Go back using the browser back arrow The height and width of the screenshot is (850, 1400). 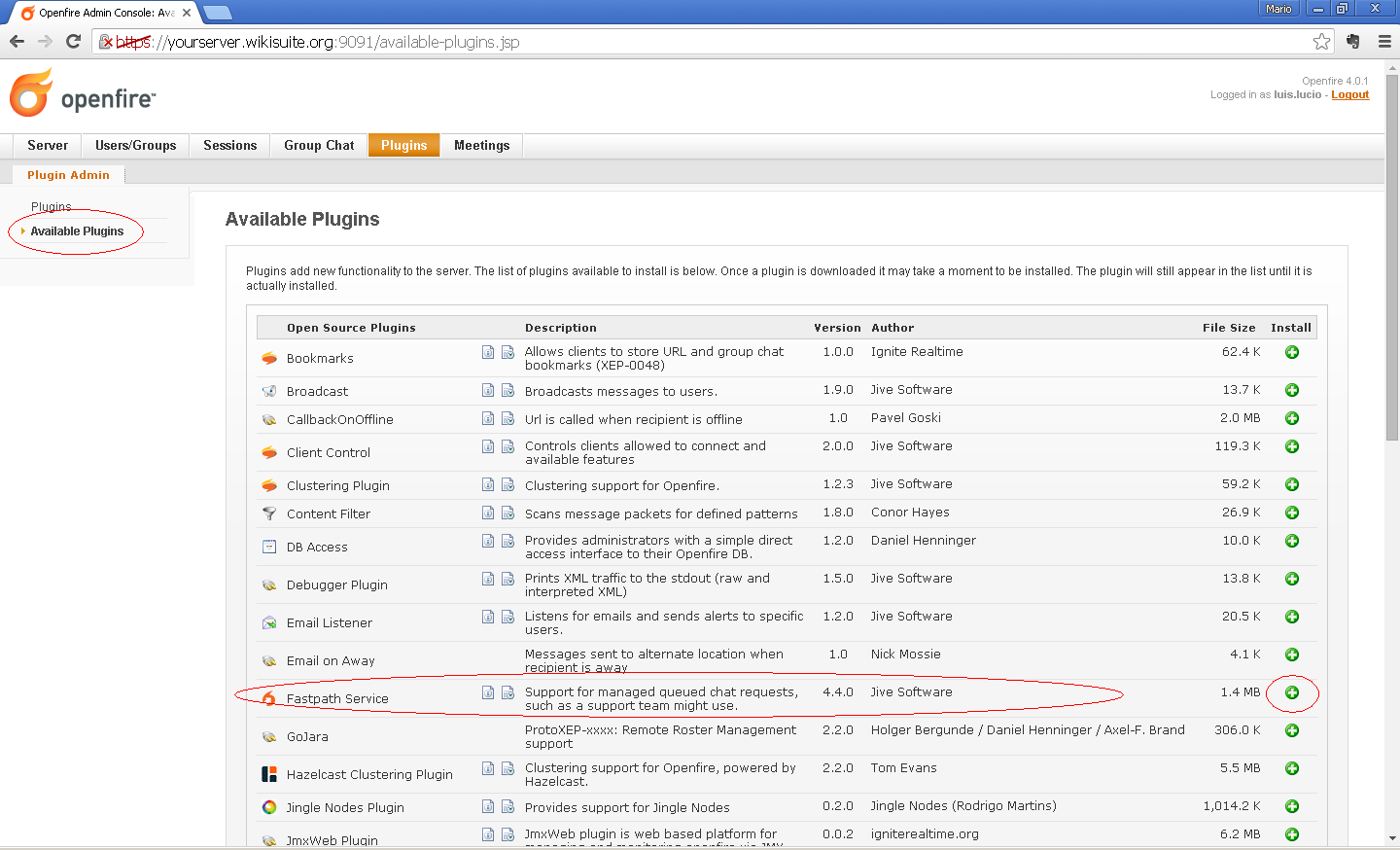pyautogui.click(x=17, y=42)
